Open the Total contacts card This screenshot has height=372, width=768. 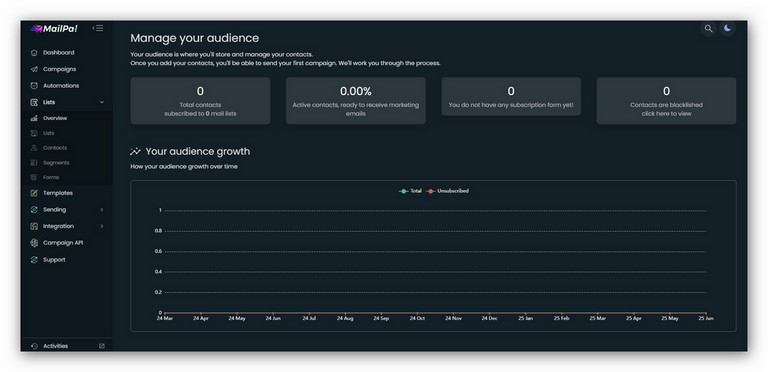(200, 100)
